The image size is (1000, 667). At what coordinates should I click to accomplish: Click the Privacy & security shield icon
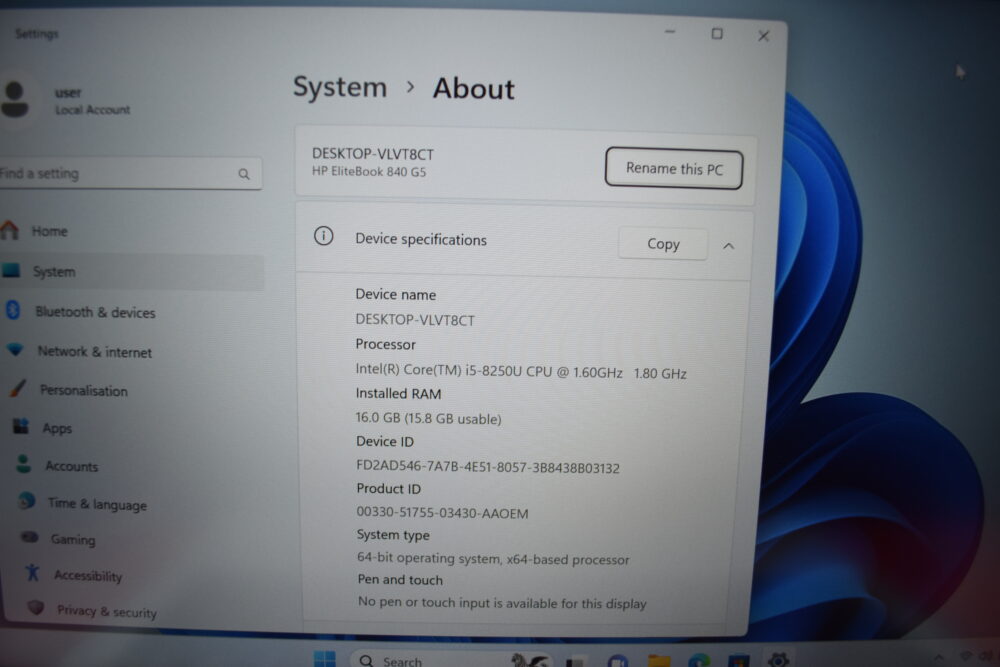coord(36,608)
